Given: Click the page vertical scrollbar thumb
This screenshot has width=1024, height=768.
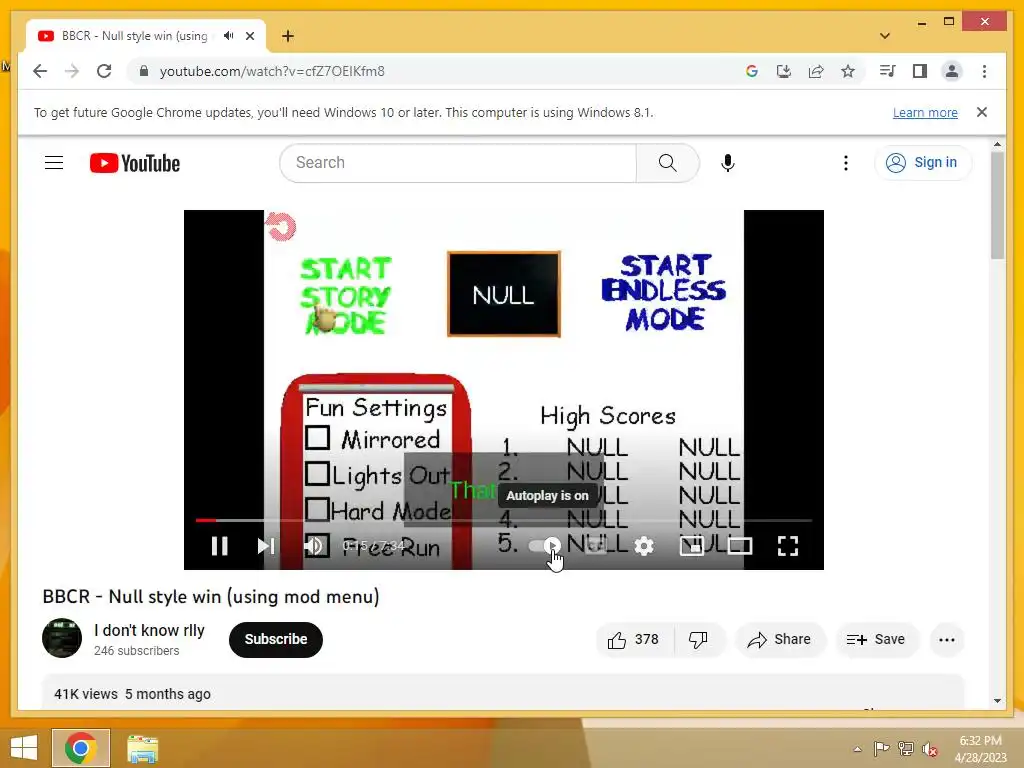Looking at the screenshot, I should (997, 205).
